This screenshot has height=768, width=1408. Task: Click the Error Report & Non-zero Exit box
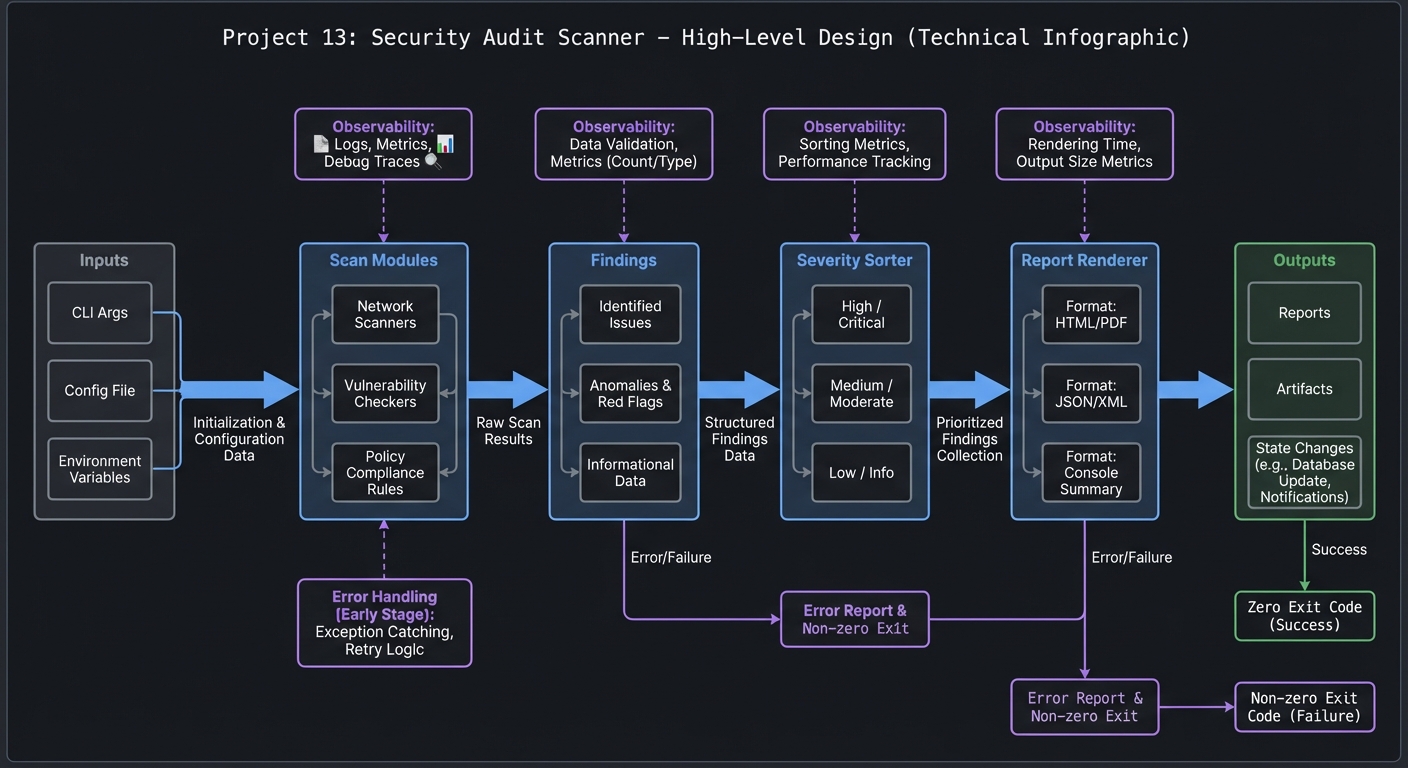pos(855,619)
